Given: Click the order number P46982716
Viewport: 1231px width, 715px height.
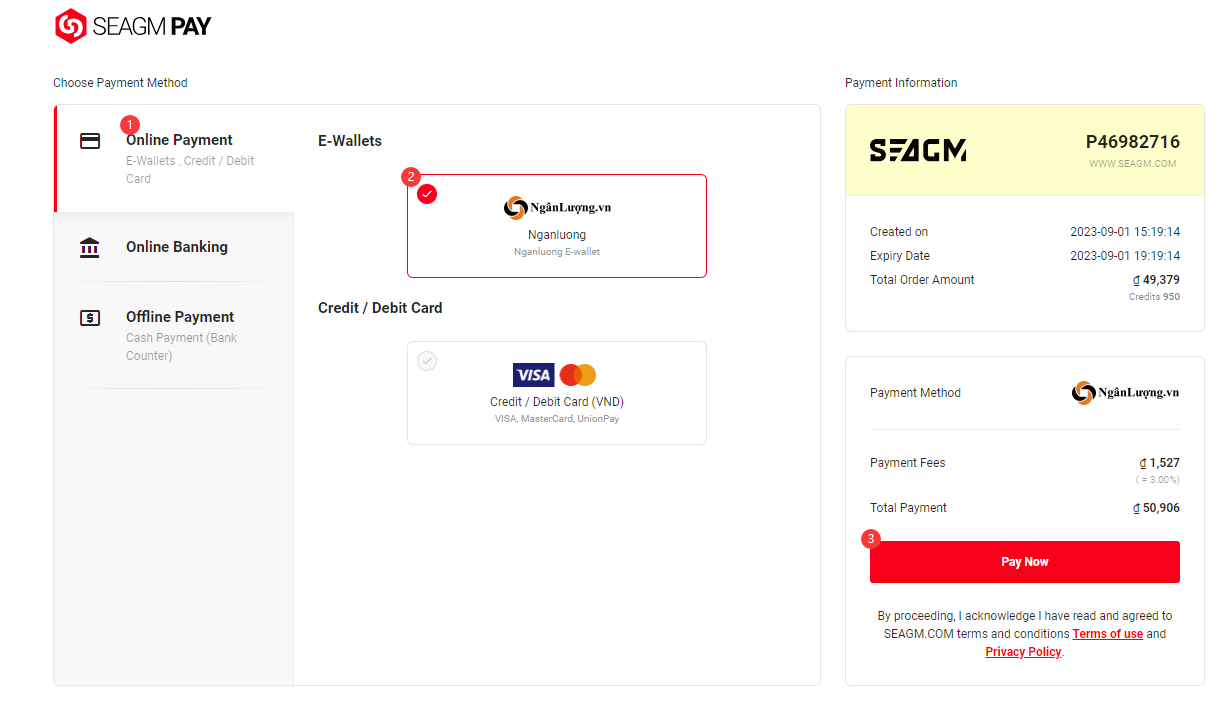Looking at the screenshot, I should pyautogui.click(x=1133, y=142).
